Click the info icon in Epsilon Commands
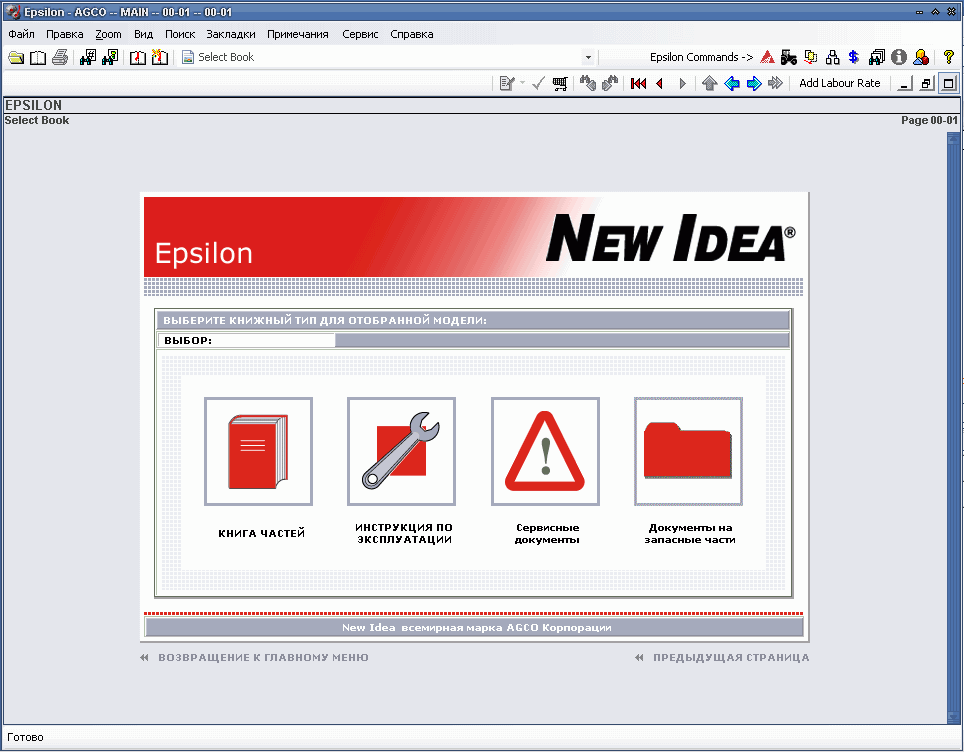The image size is (964, 752). click(897, 57)
